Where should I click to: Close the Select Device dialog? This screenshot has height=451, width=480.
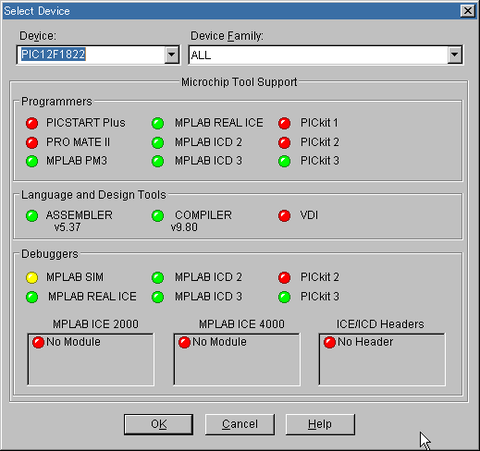(468, 11)
